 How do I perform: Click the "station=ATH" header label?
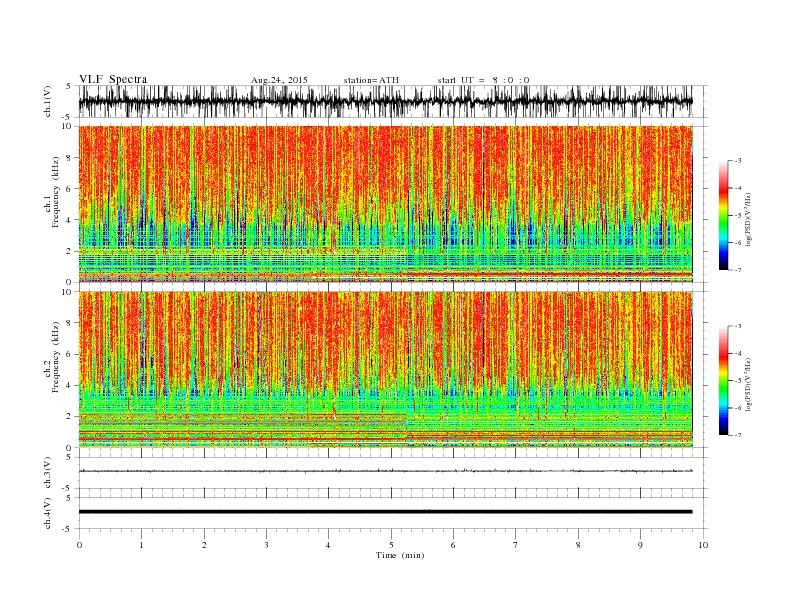tap(371, 80)
